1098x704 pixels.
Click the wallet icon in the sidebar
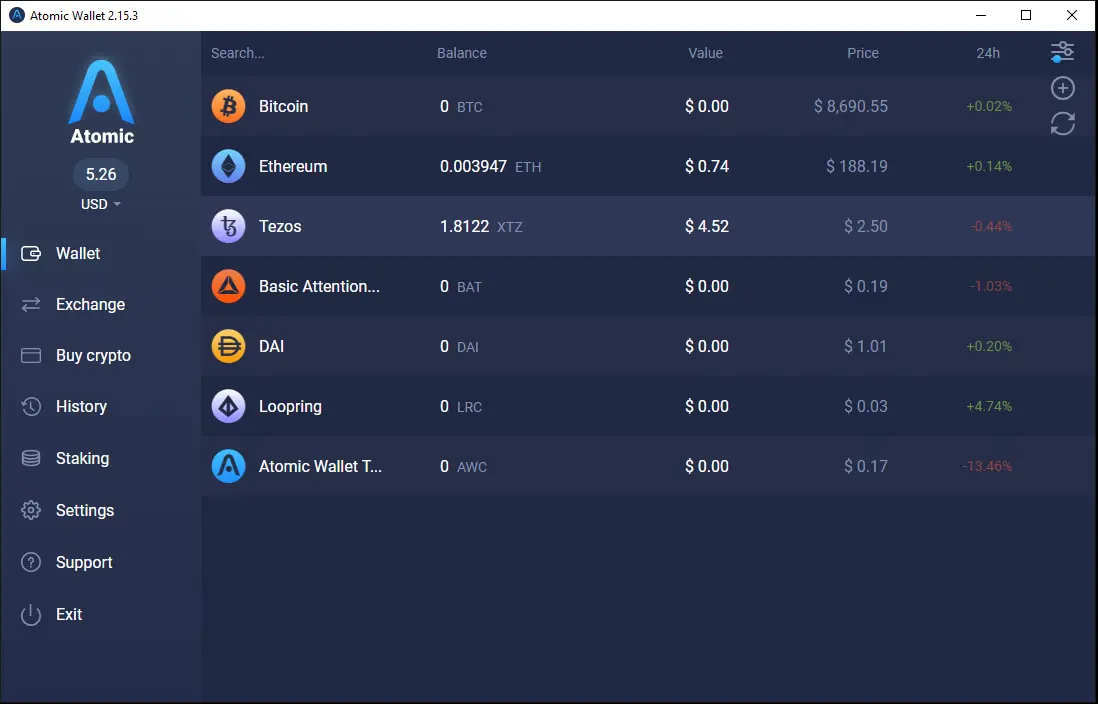(x=31, y=254)
